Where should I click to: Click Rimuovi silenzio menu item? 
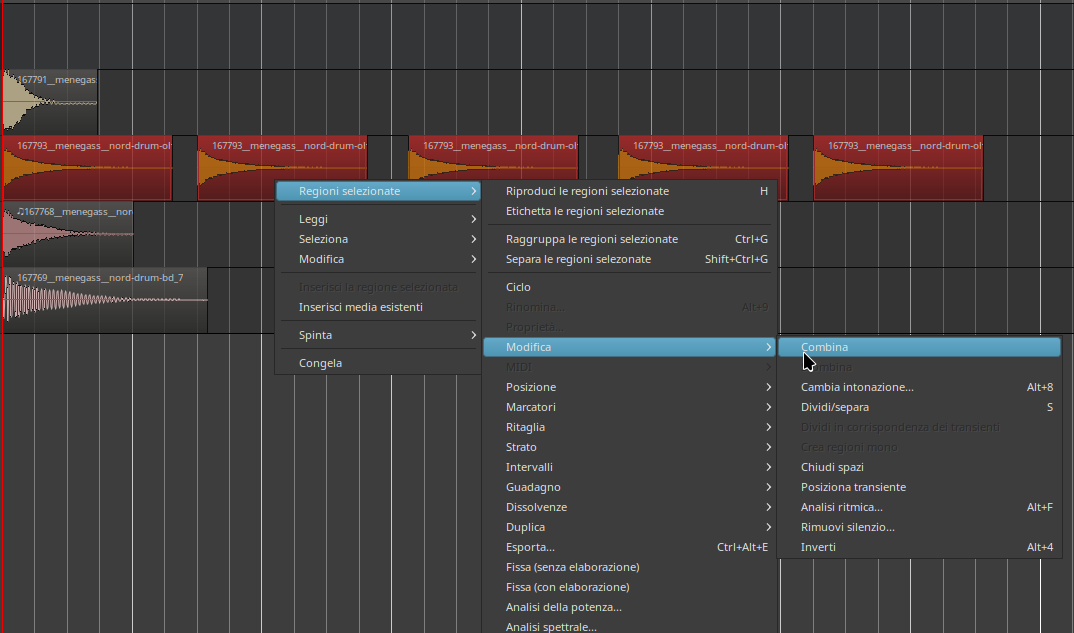pyautogui.click(x=847, y=527)
